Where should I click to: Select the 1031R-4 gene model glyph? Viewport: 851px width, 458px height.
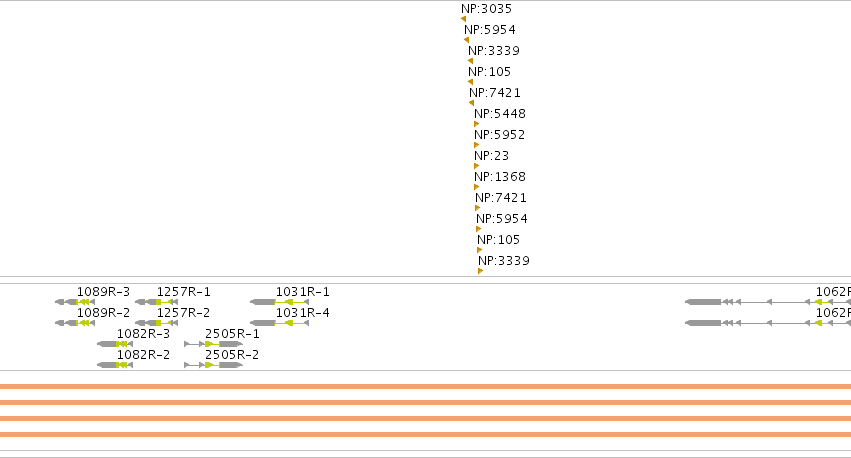[280, 323]
